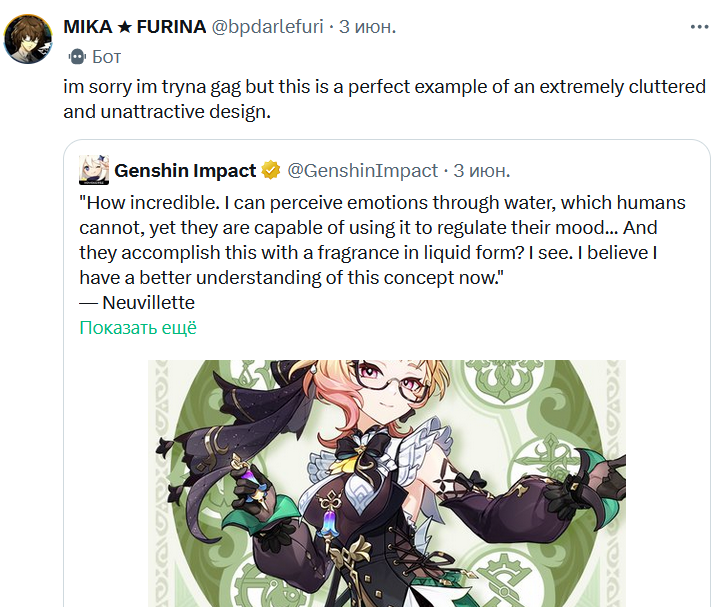The height and width of the screenshot is (607, 725).
Task: Click the '— Neuvillette' signature line
Action: 137,303
